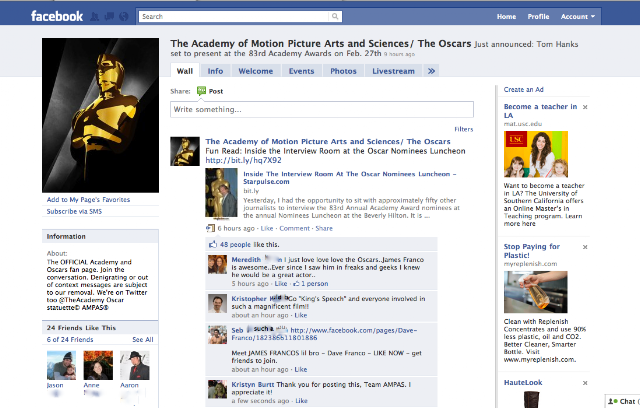Viewport: 640px width, 408px height.
Task: Close the 'Stop Paying for Plastic!' ad
Action: [x=585, y=247]
